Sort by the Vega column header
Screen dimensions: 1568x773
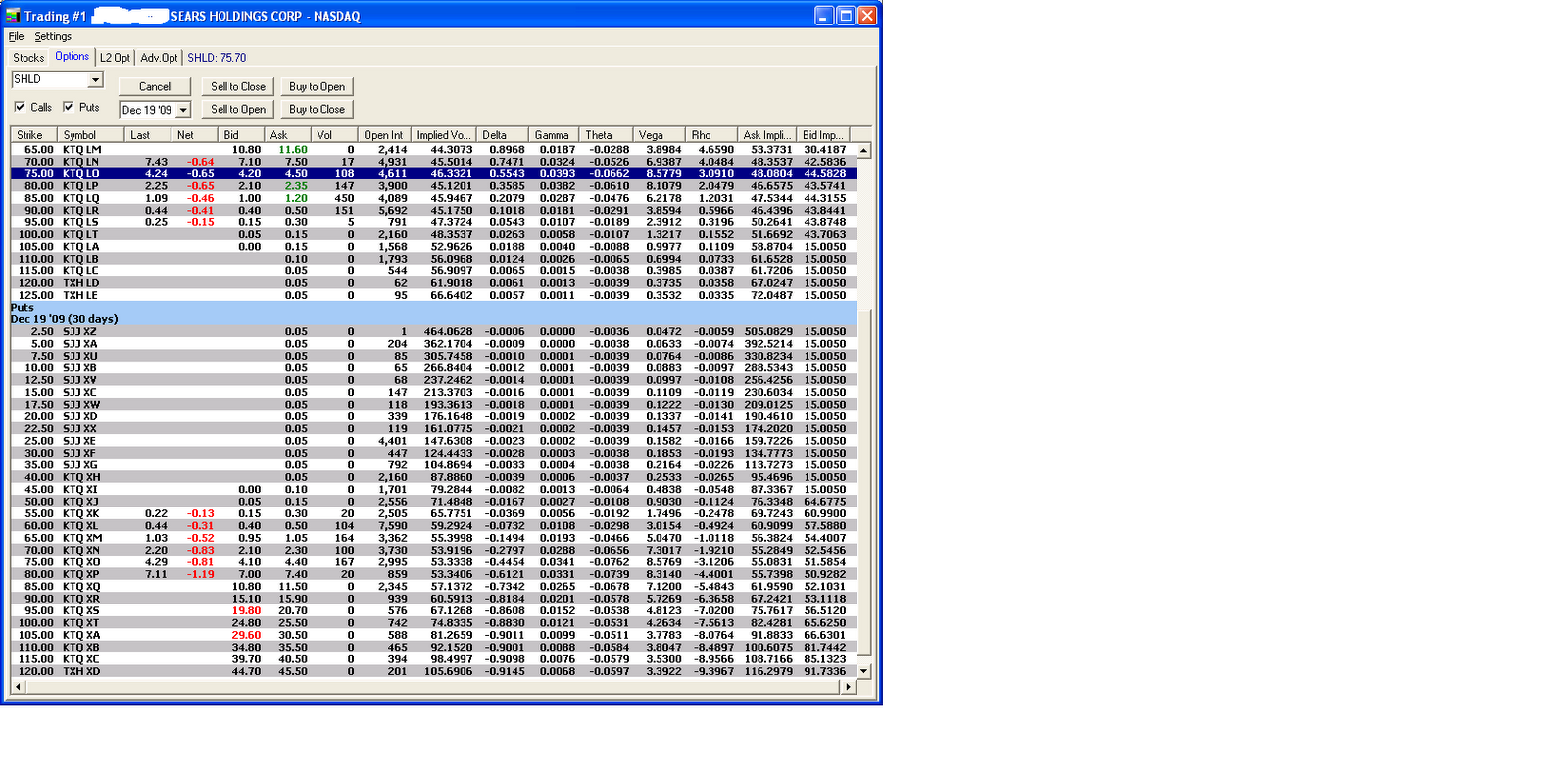pos(660,135)
